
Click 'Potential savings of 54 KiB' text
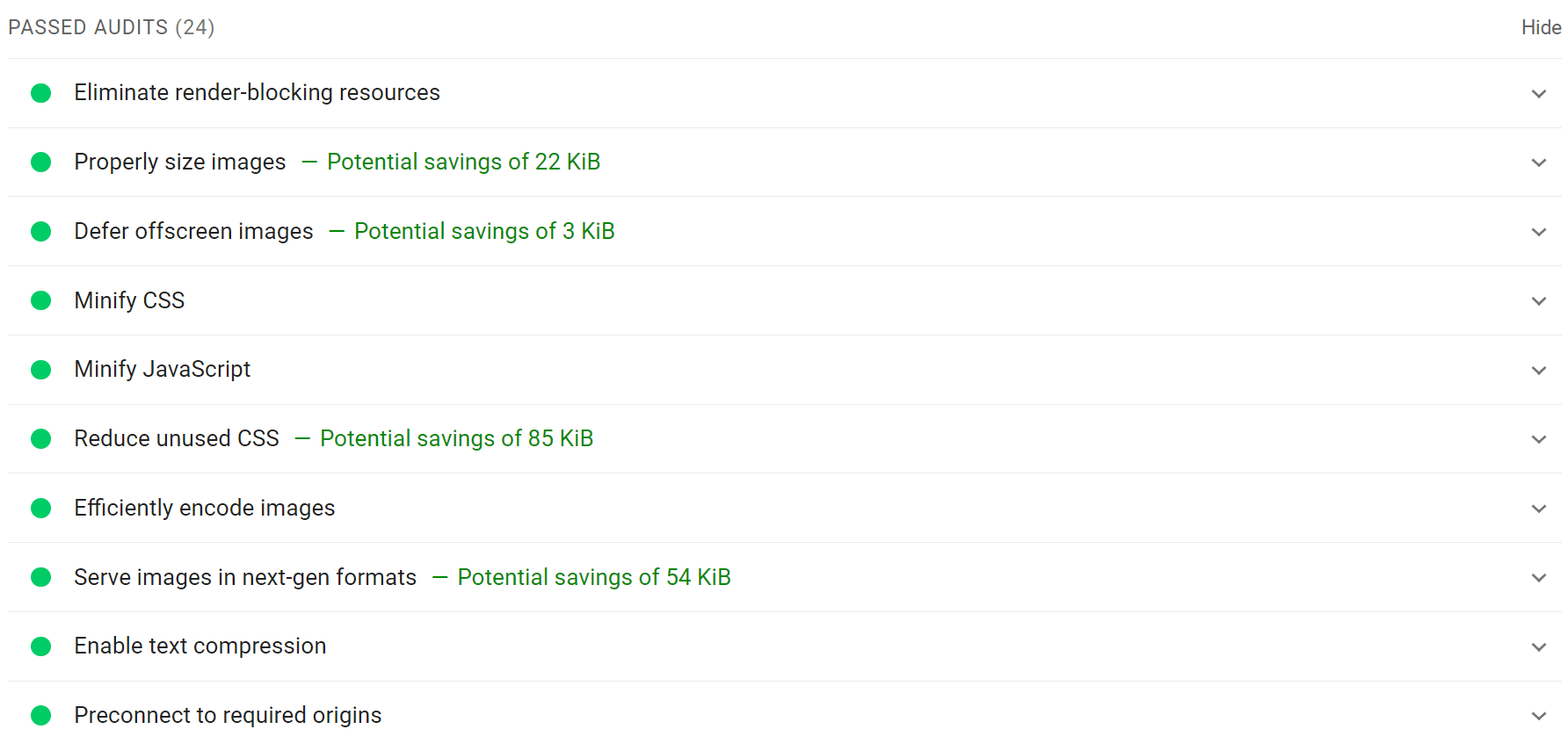[594, 578]
